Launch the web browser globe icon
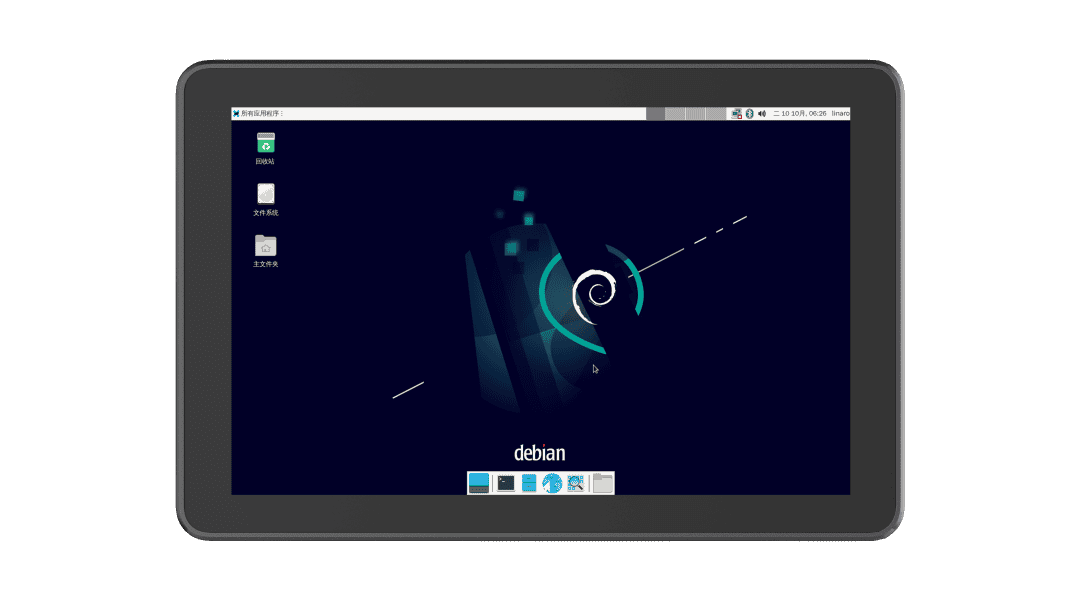Viewport: 1080px width, 607px height. [552, 483]
